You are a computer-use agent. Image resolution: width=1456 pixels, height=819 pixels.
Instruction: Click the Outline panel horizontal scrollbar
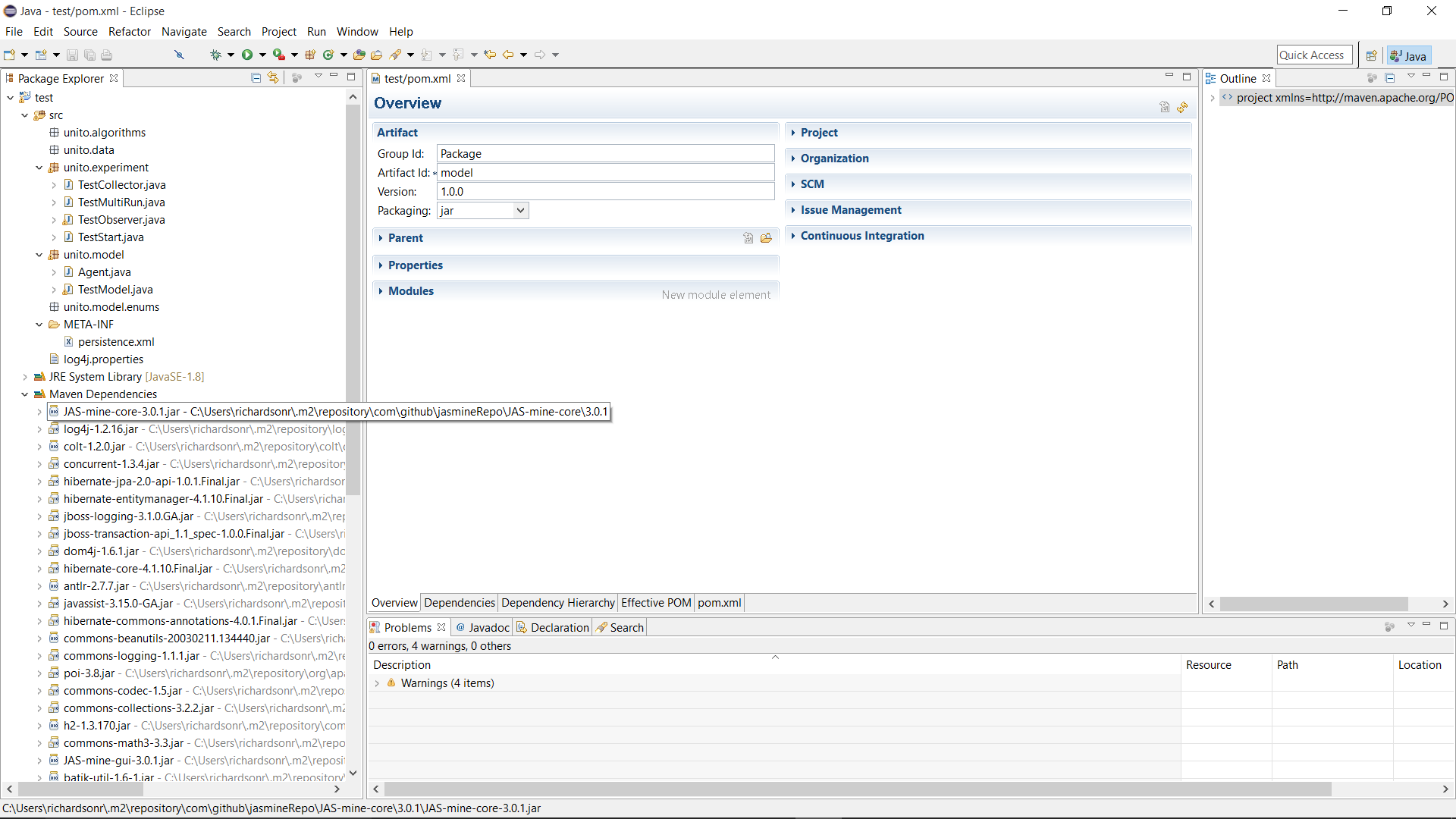point(1313,604)
